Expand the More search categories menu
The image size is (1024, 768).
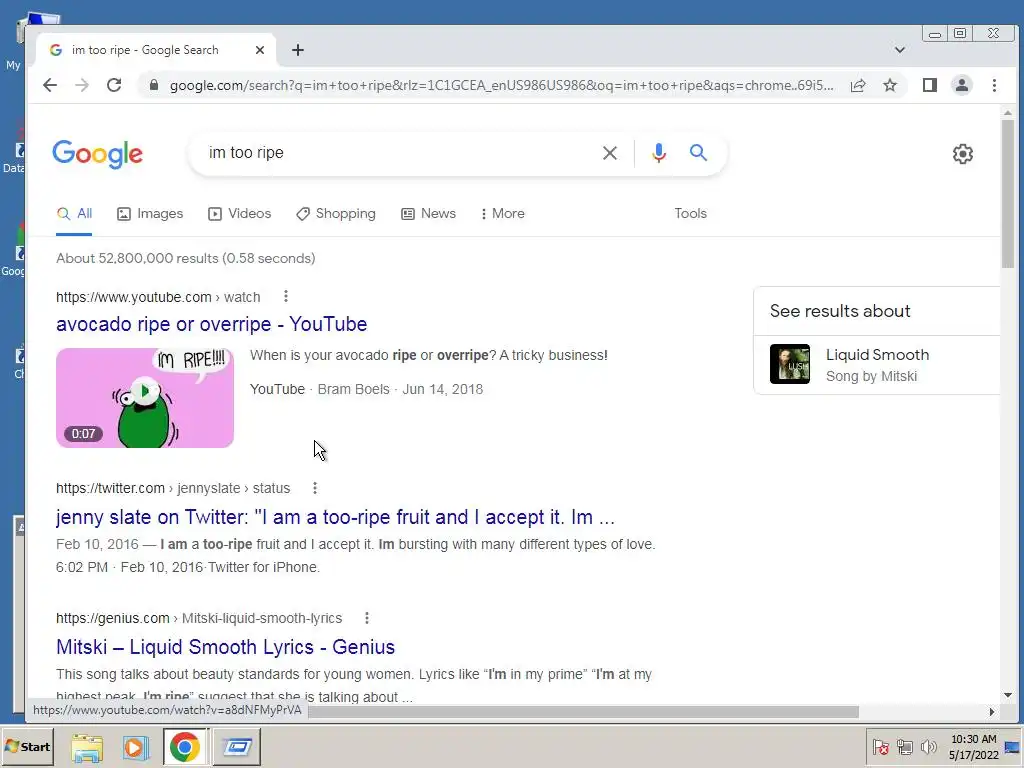point(502,214)
